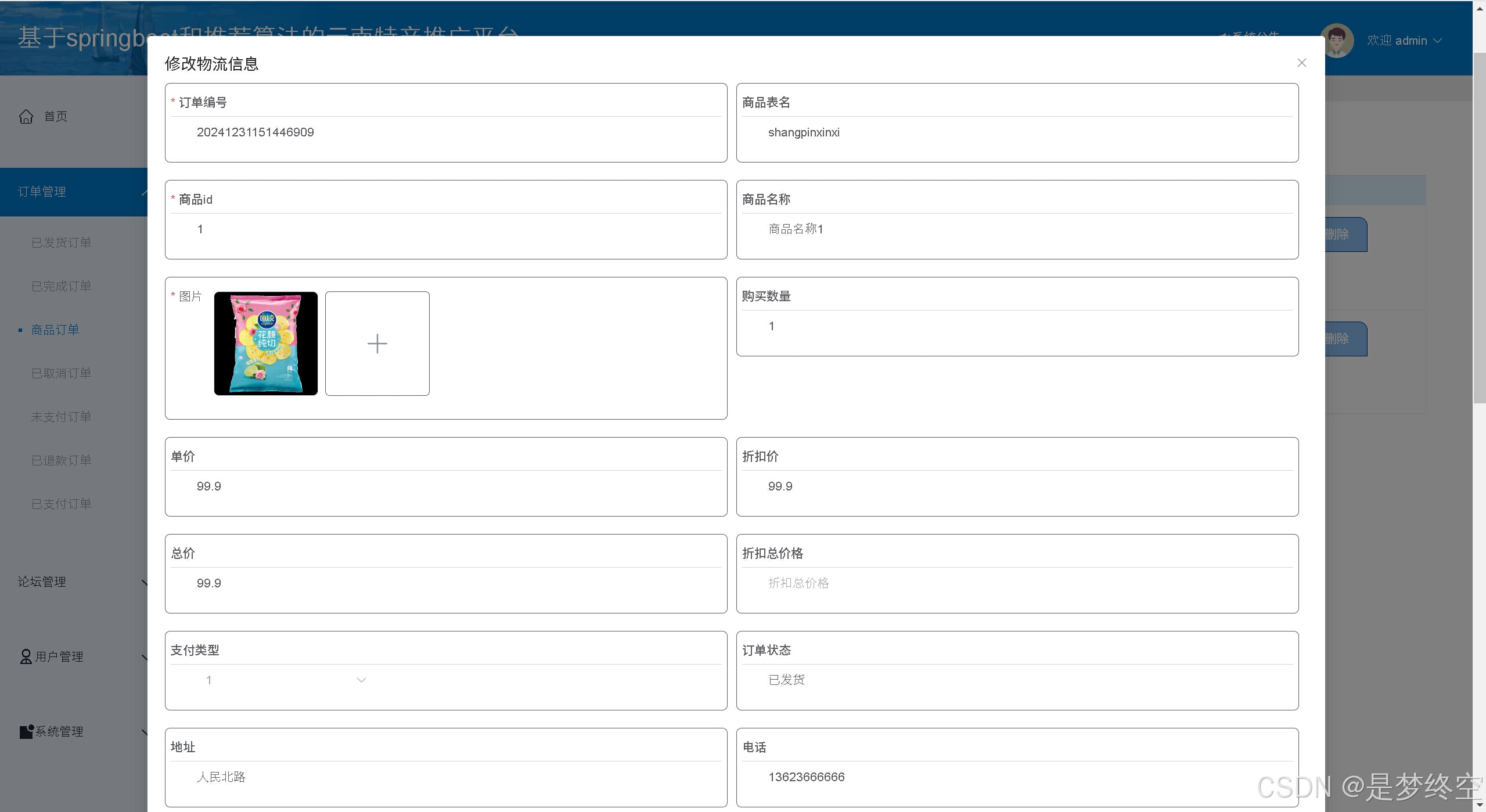Open 已发货订单 in the sidebar
This screenshot has height=812, width=1486.
(62, 243)
